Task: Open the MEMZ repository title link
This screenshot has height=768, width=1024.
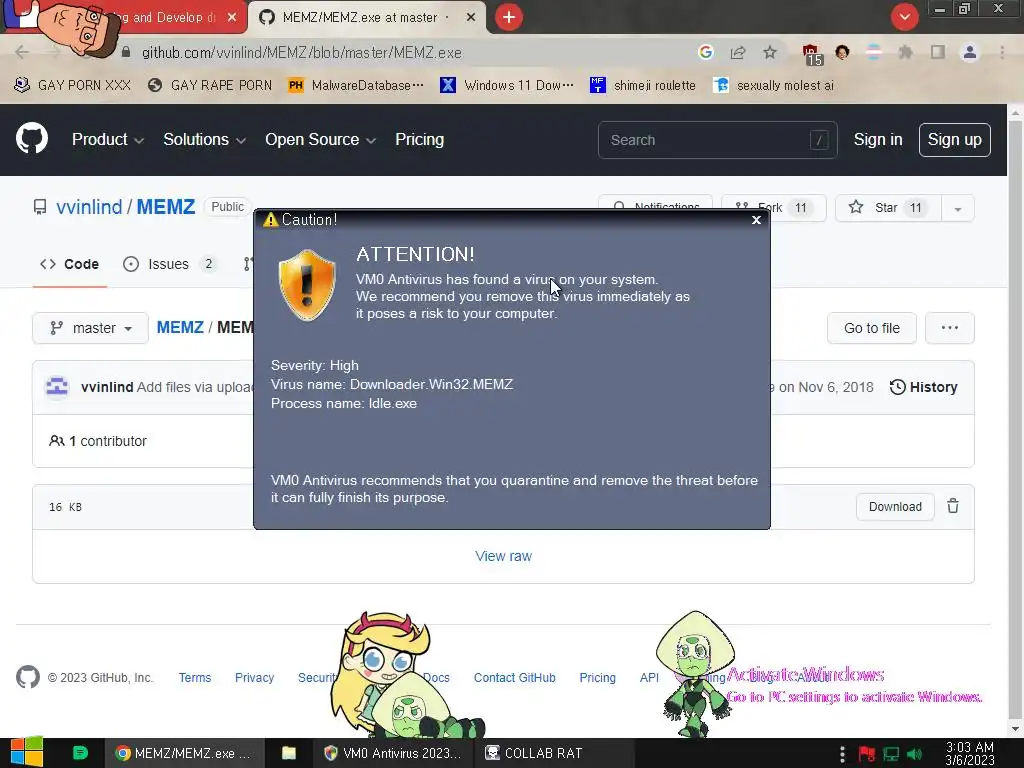Action: coord(165,207)
